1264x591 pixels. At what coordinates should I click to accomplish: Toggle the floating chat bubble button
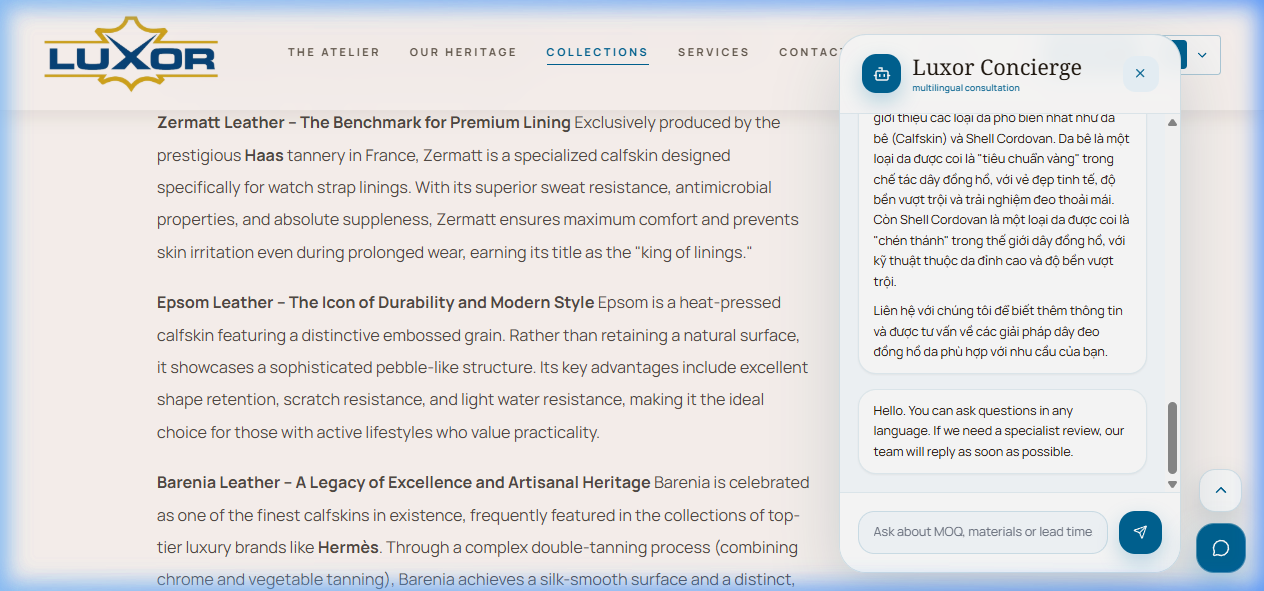tap(1221, 548)
